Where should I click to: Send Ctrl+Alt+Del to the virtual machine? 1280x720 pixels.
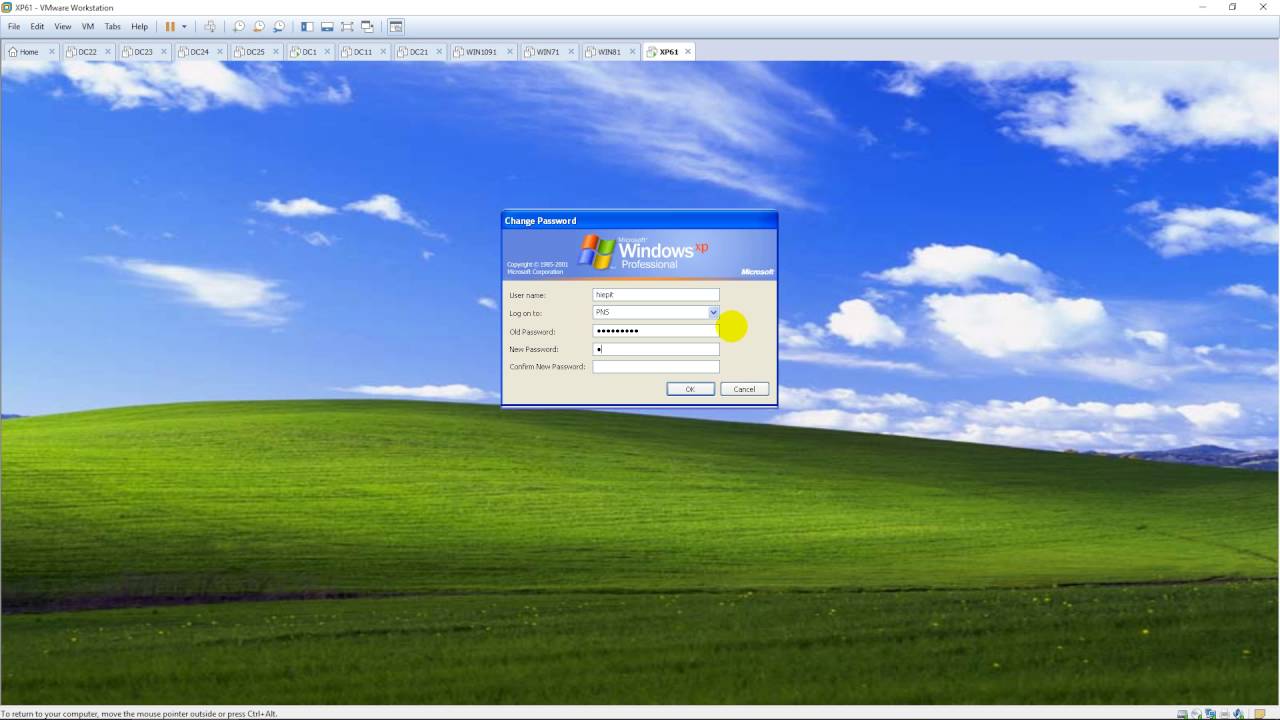[210, 27]
